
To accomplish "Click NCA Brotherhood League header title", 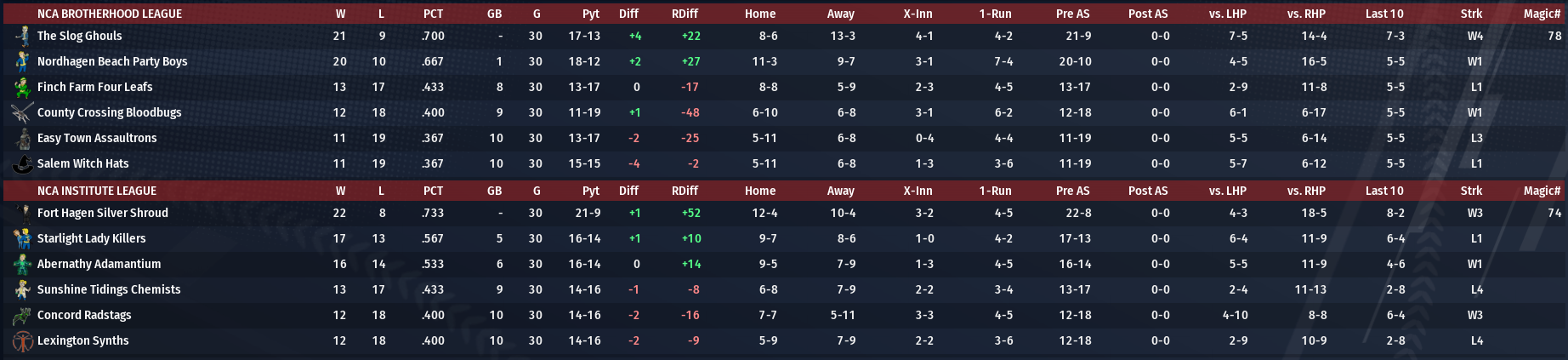I will tap(110, 14).
